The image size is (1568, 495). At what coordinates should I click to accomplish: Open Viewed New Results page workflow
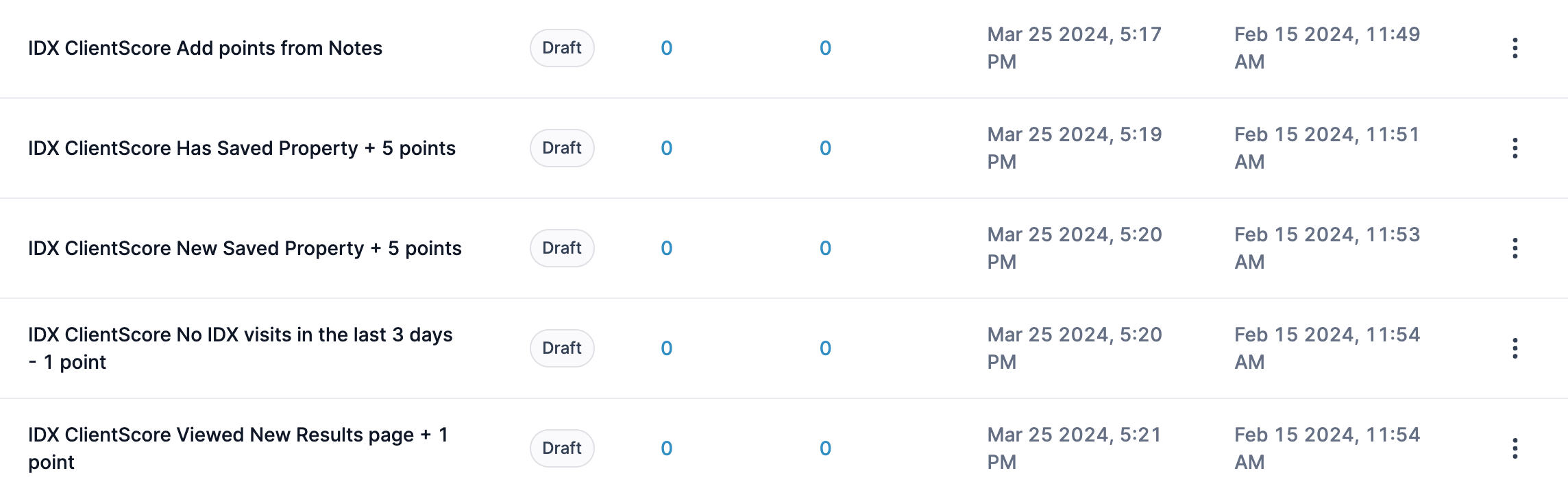pos(237,435)
